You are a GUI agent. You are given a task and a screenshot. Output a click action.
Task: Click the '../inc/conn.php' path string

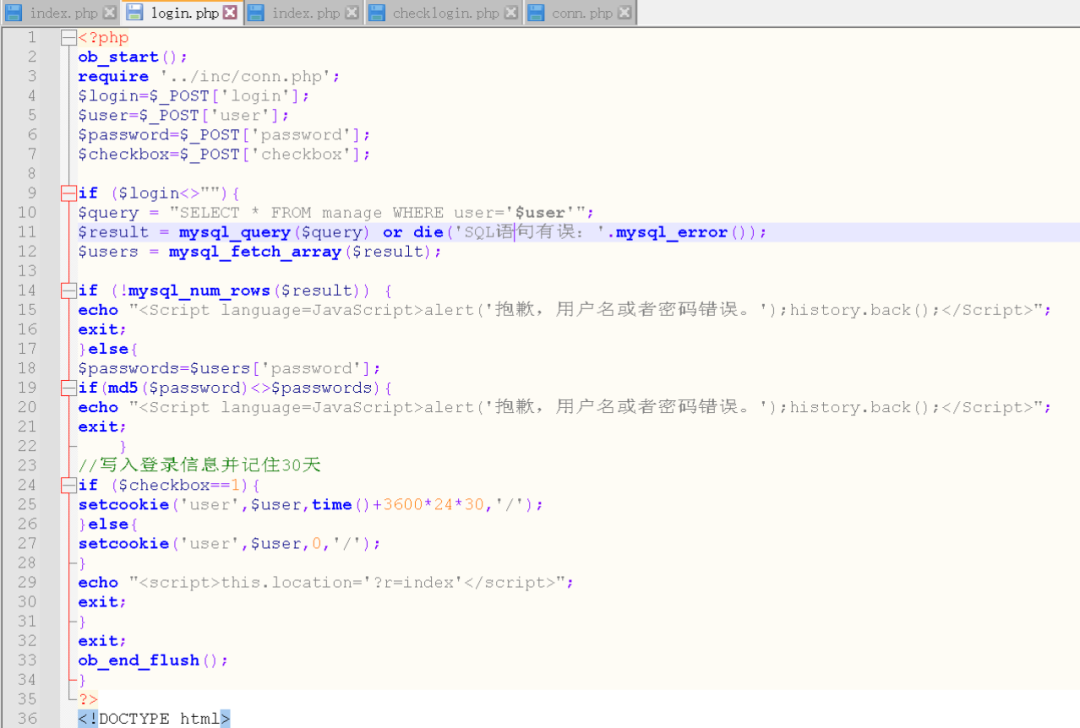point(247,76)
